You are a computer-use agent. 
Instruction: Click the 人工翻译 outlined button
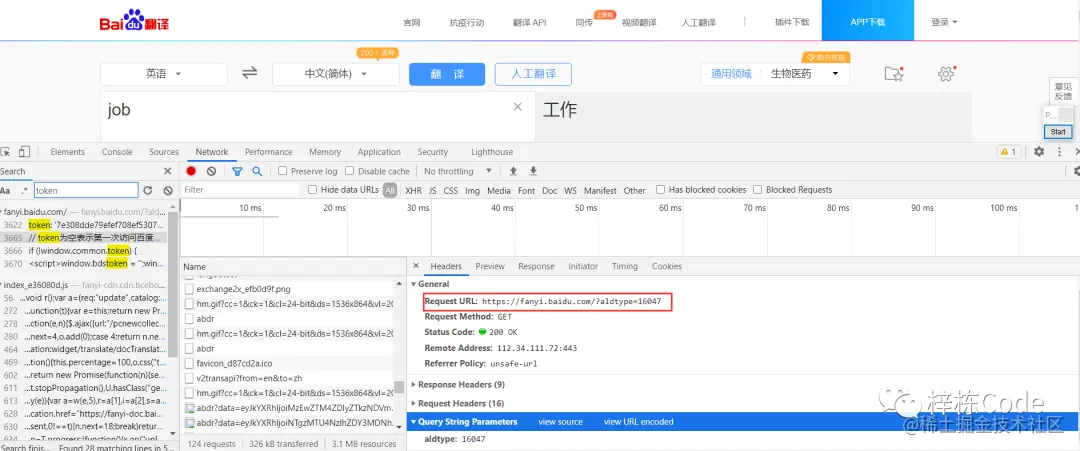point(533,74)
